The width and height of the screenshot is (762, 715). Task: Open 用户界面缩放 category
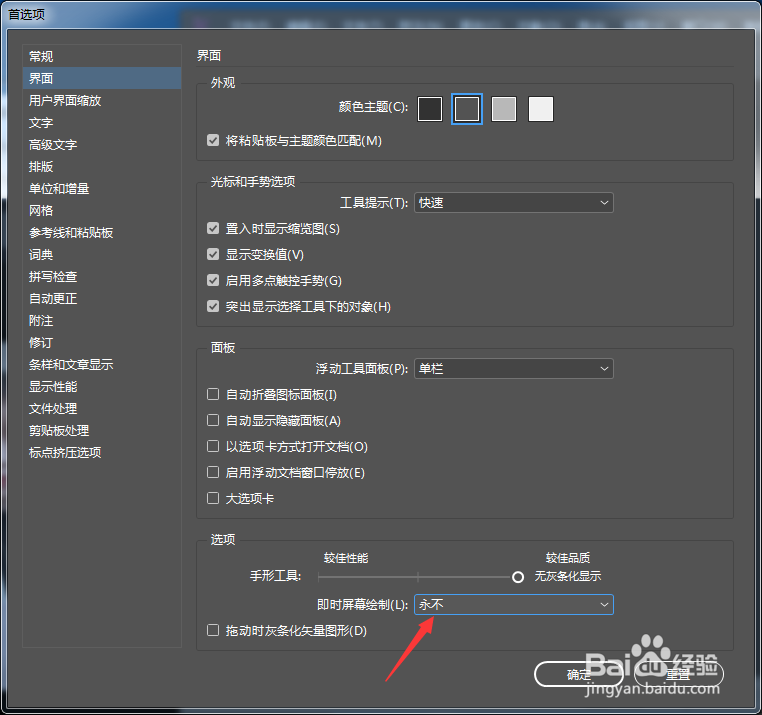(102, 100)
